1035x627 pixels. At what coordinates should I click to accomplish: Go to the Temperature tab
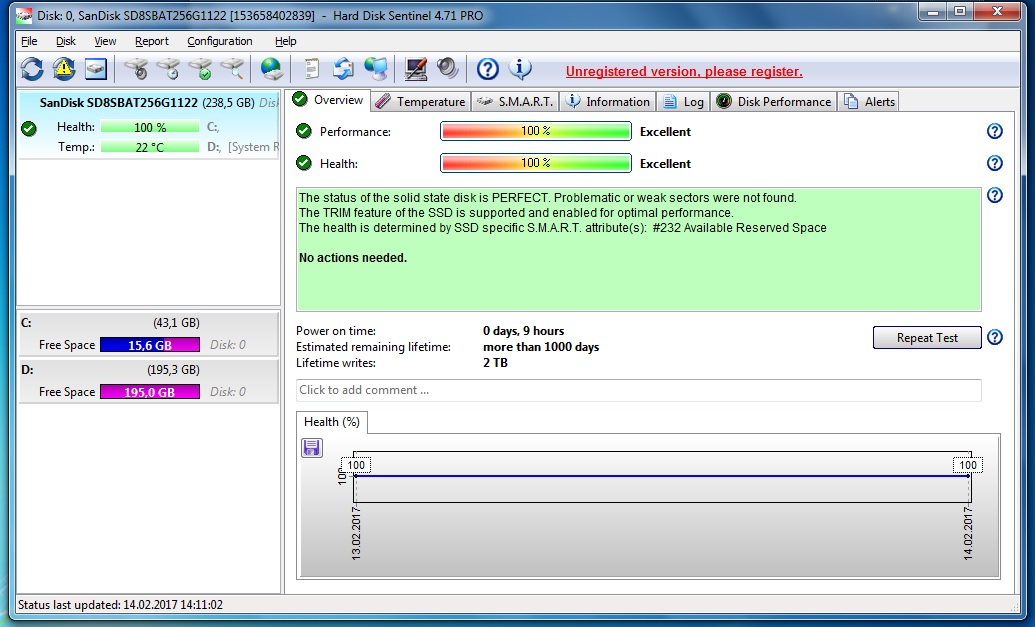tap(421, 101)
